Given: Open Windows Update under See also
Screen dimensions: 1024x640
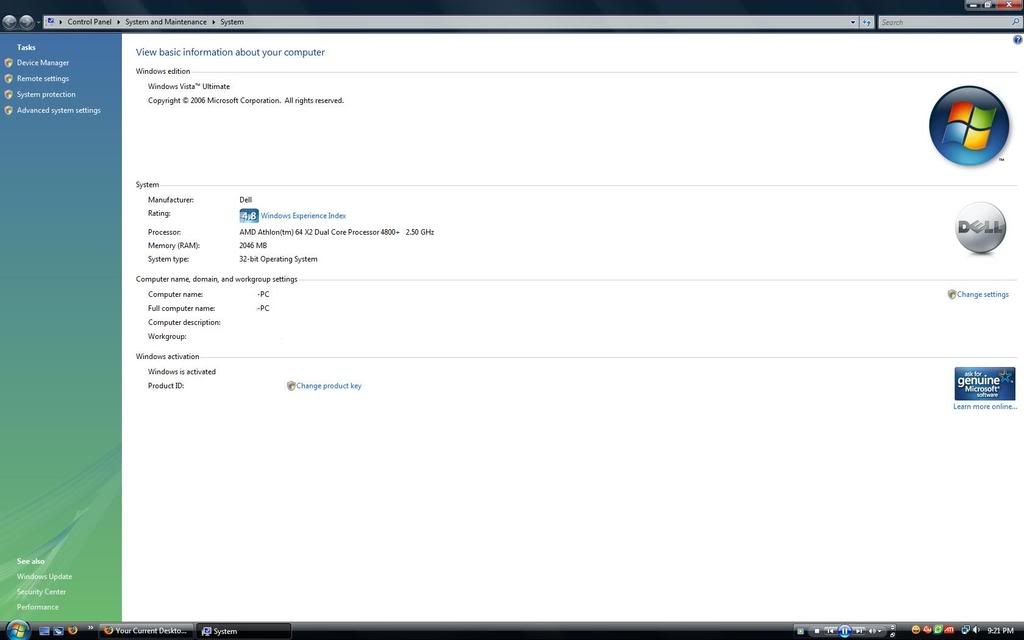Looking at the screenshot, I should coord(44,577).
